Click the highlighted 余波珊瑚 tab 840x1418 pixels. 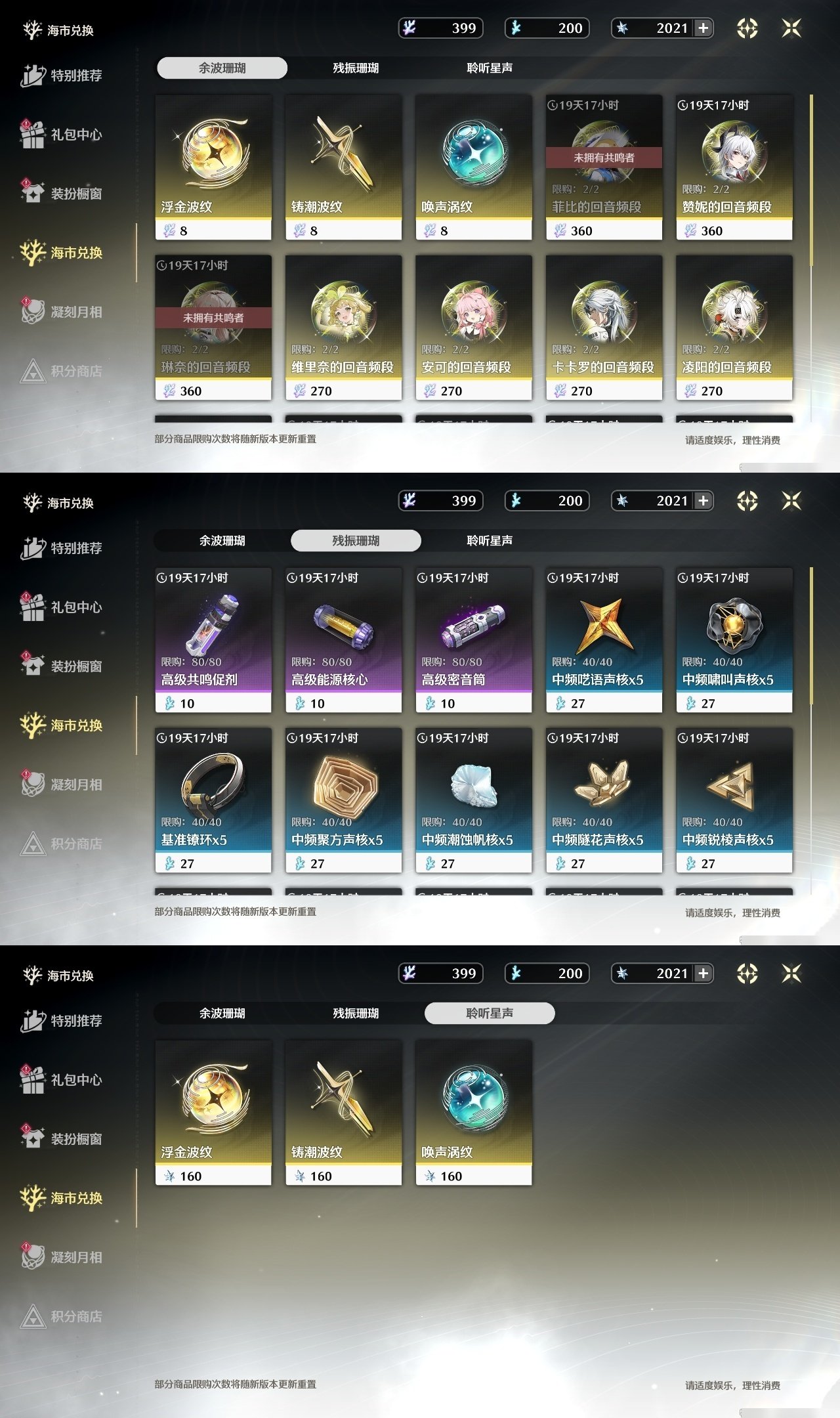click(x=222, y=68)
